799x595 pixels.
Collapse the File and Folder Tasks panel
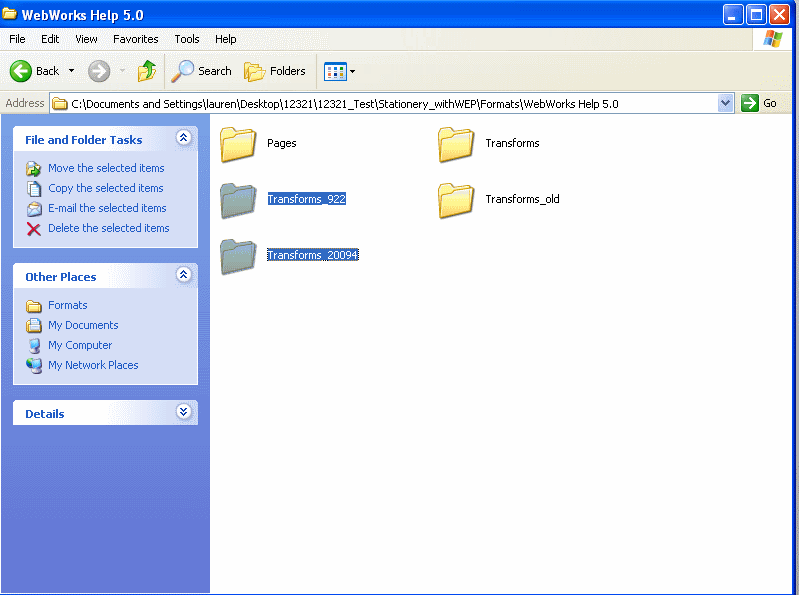(183, 139)
